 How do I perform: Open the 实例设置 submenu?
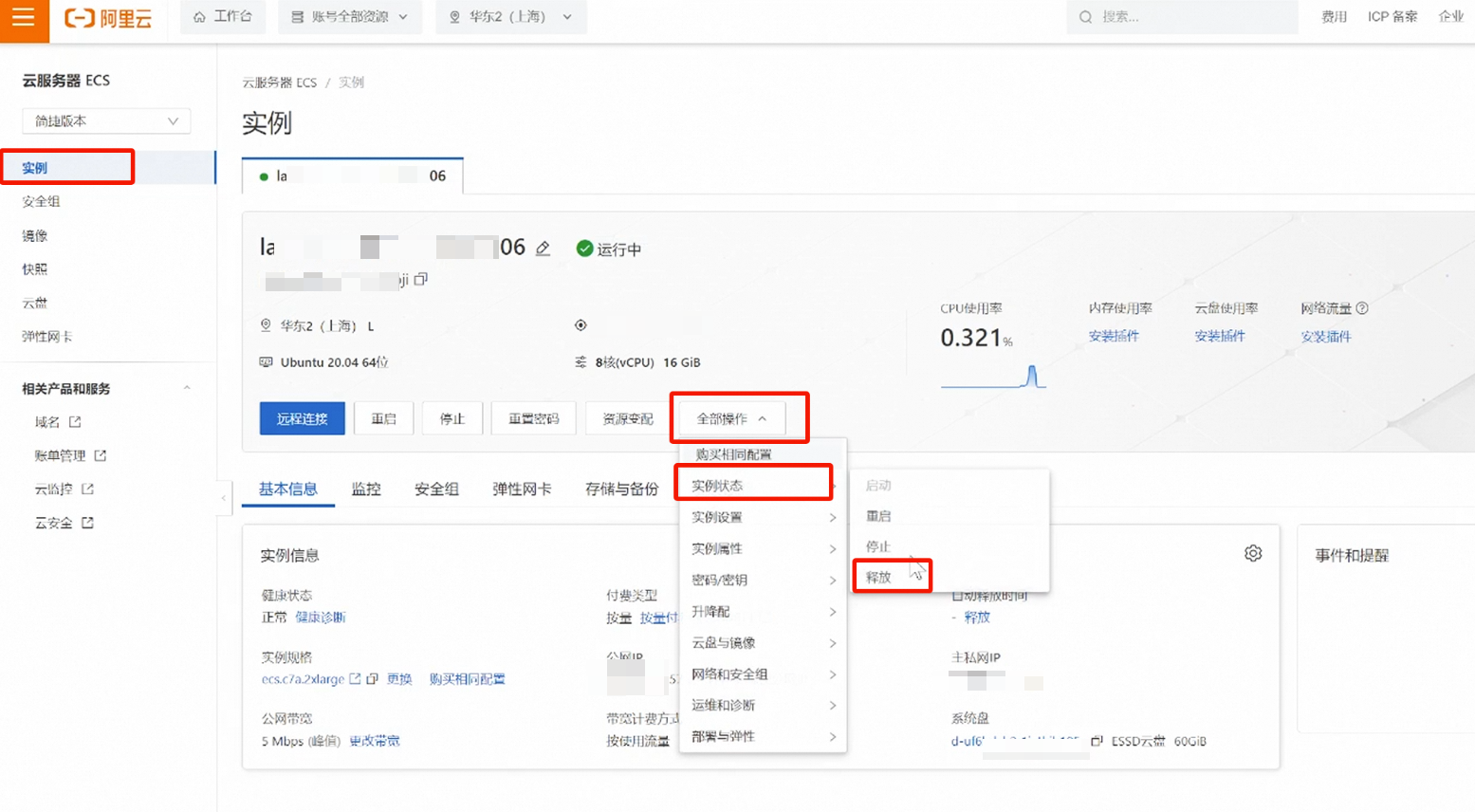click(x=763, y=517)
